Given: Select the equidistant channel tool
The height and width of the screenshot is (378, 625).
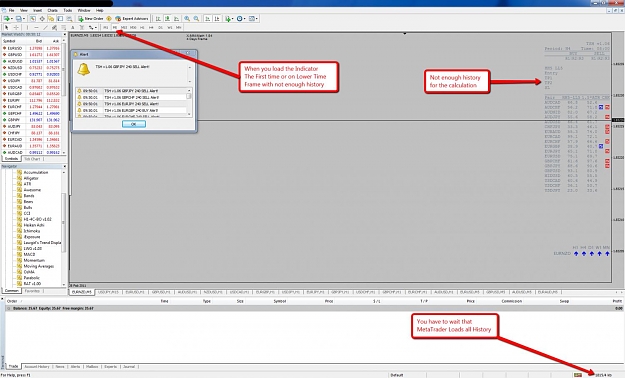Looking at the screenshot, I should (x=55, y=28).
